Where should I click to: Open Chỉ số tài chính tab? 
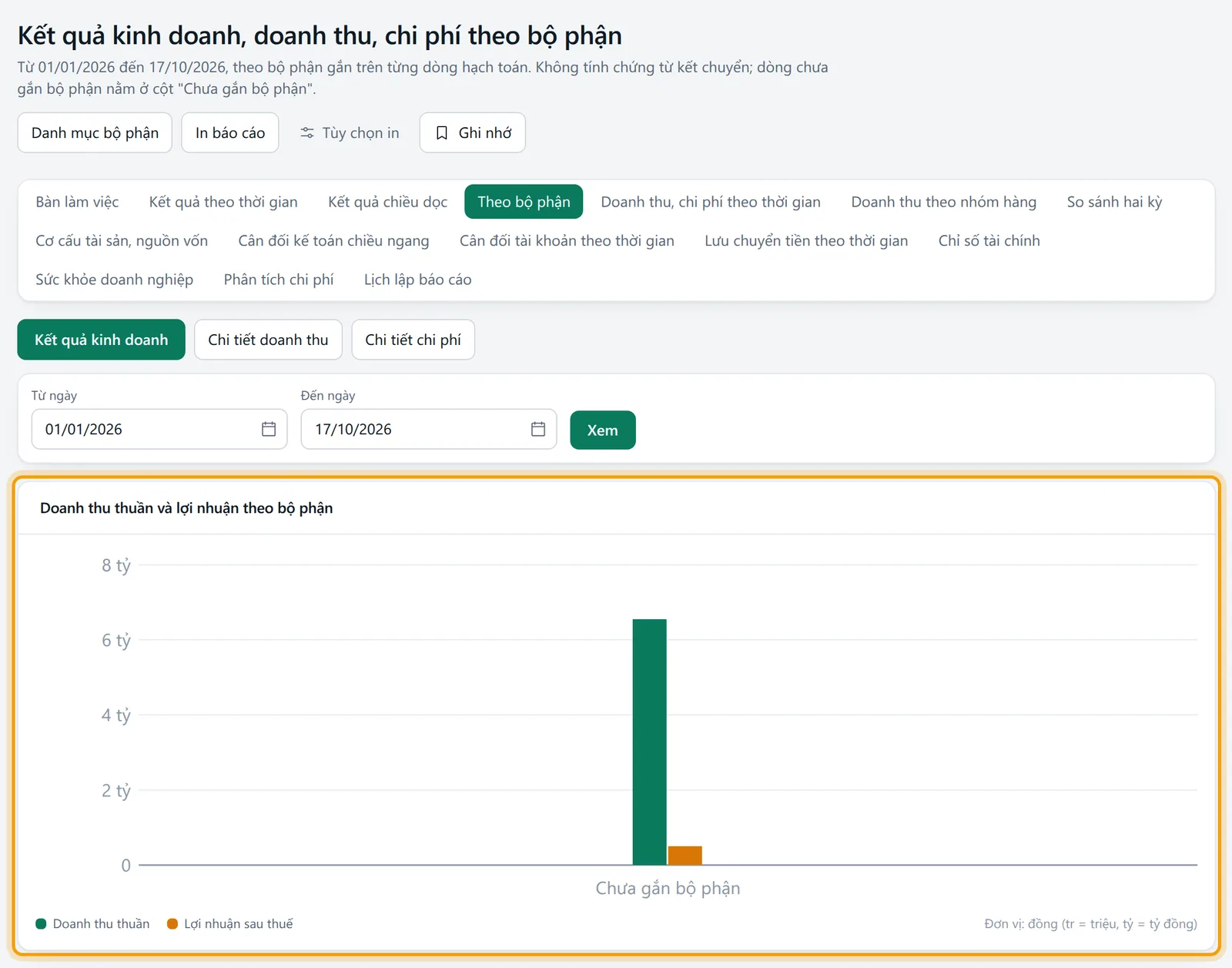989,240
